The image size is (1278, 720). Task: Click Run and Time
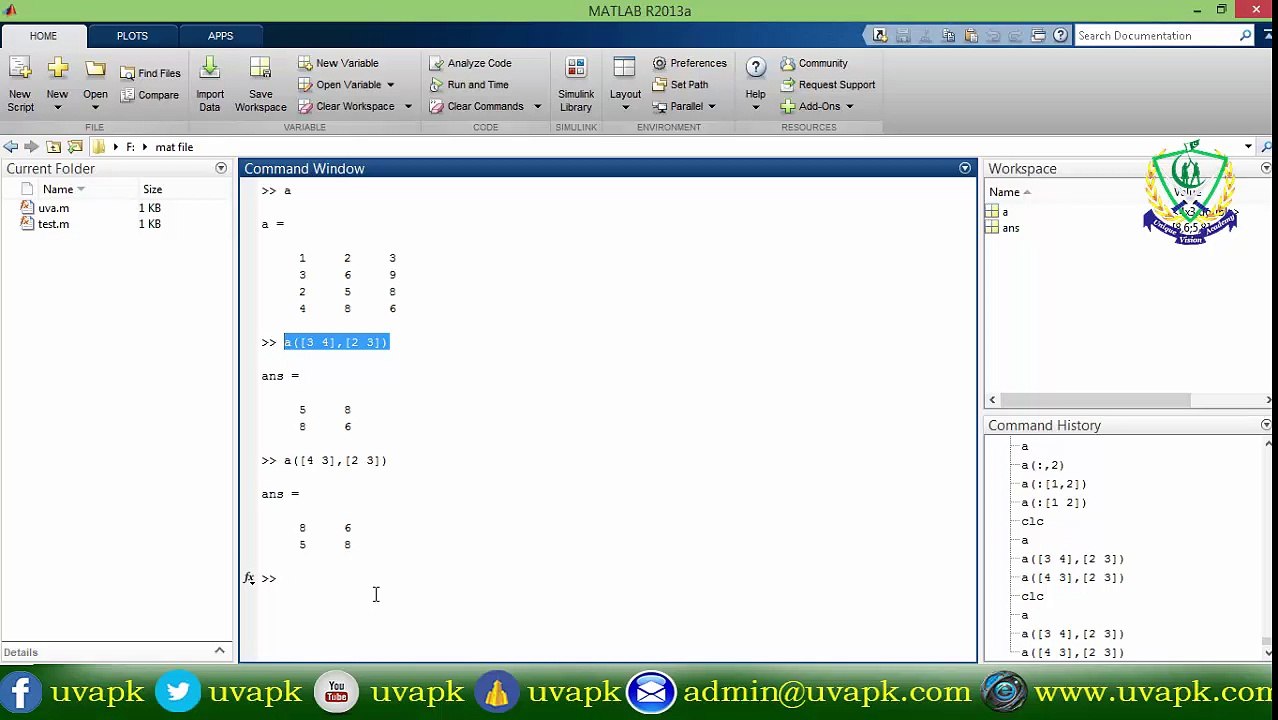point(469,85)
